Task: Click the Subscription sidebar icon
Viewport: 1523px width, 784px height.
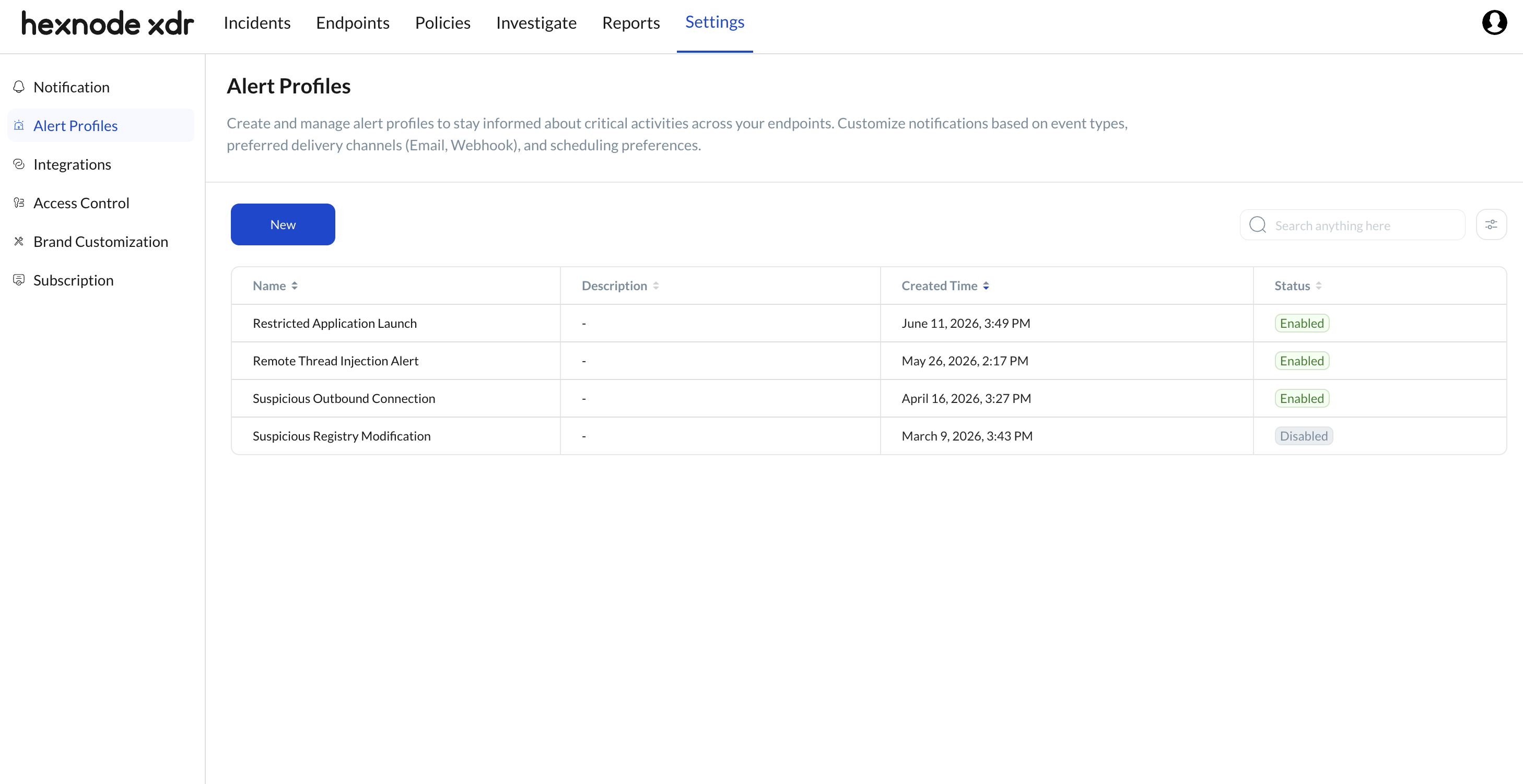Action: [19, 280]
